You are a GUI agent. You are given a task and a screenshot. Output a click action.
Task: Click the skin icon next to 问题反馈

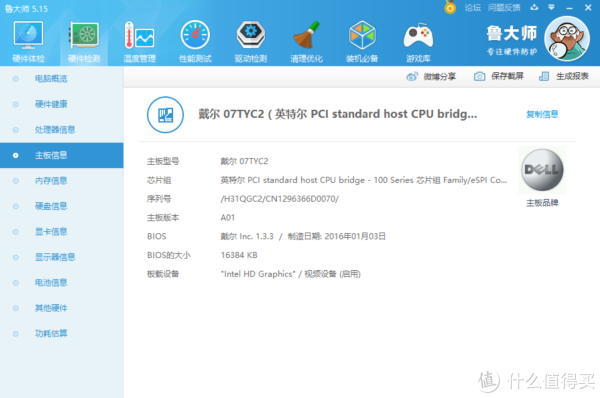tap(534, 7)
